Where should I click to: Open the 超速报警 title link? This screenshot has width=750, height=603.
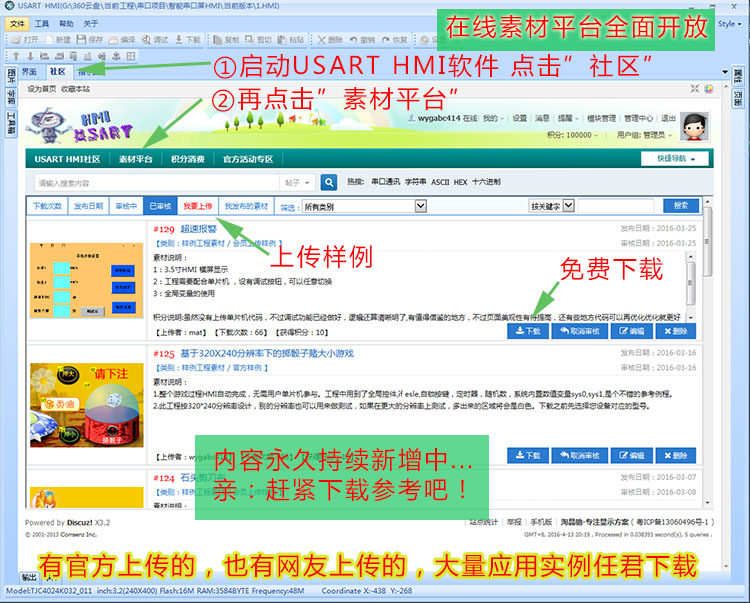pyautogui.click(x=199, y=229)
